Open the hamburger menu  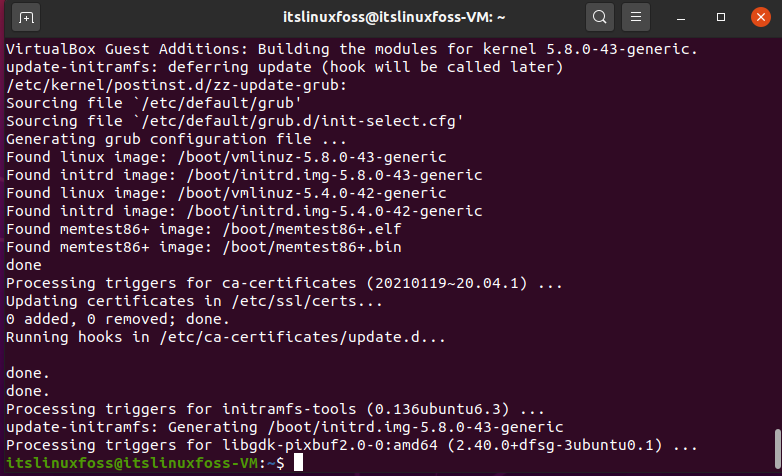[635, 17]
